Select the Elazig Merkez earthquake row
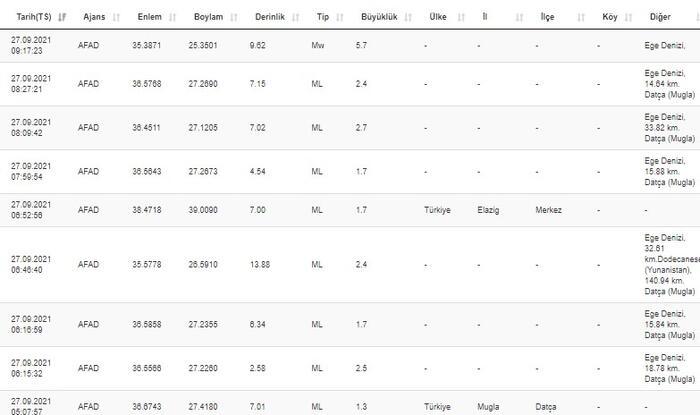 [350, 210]
